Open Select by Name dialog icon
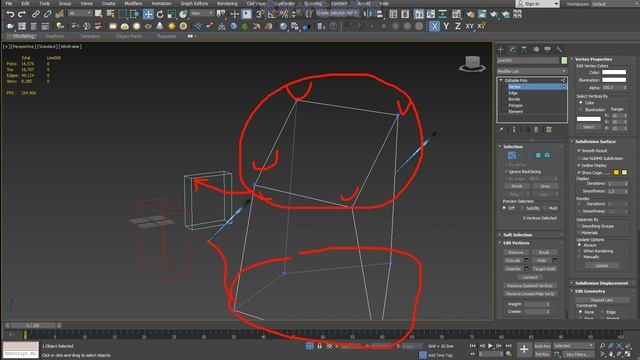Screen dimensions: 640x360 111,14
